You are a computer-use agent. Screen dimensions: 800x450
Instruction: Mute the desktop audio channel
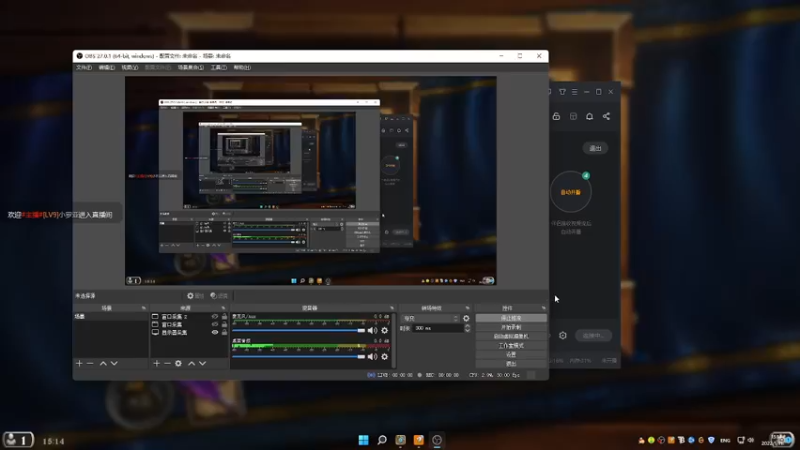(x=372, y=357)
